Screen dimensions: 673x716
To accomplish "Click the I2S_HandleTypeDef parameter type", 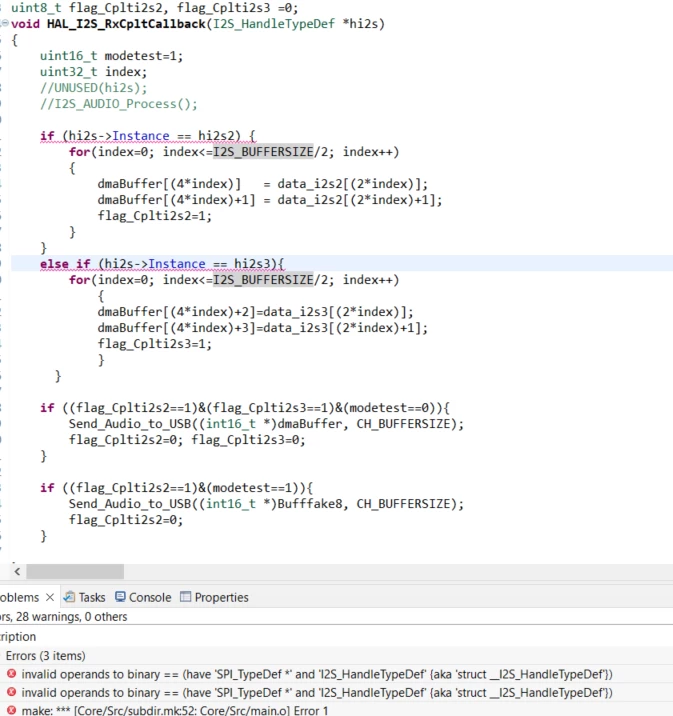I will pyautogui.click(x=274, y=24).
